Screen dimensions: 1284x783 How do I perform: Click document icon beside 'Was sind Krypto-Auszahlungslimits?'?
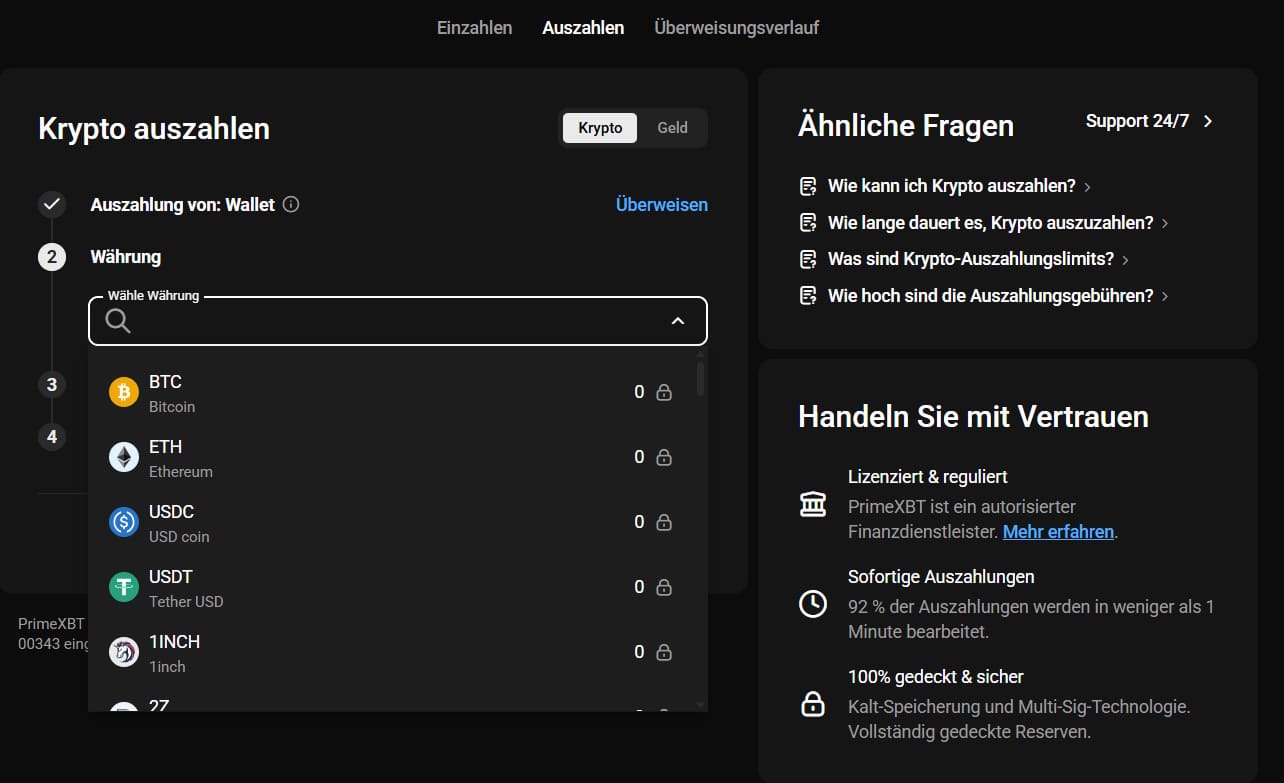click(808, 259)
